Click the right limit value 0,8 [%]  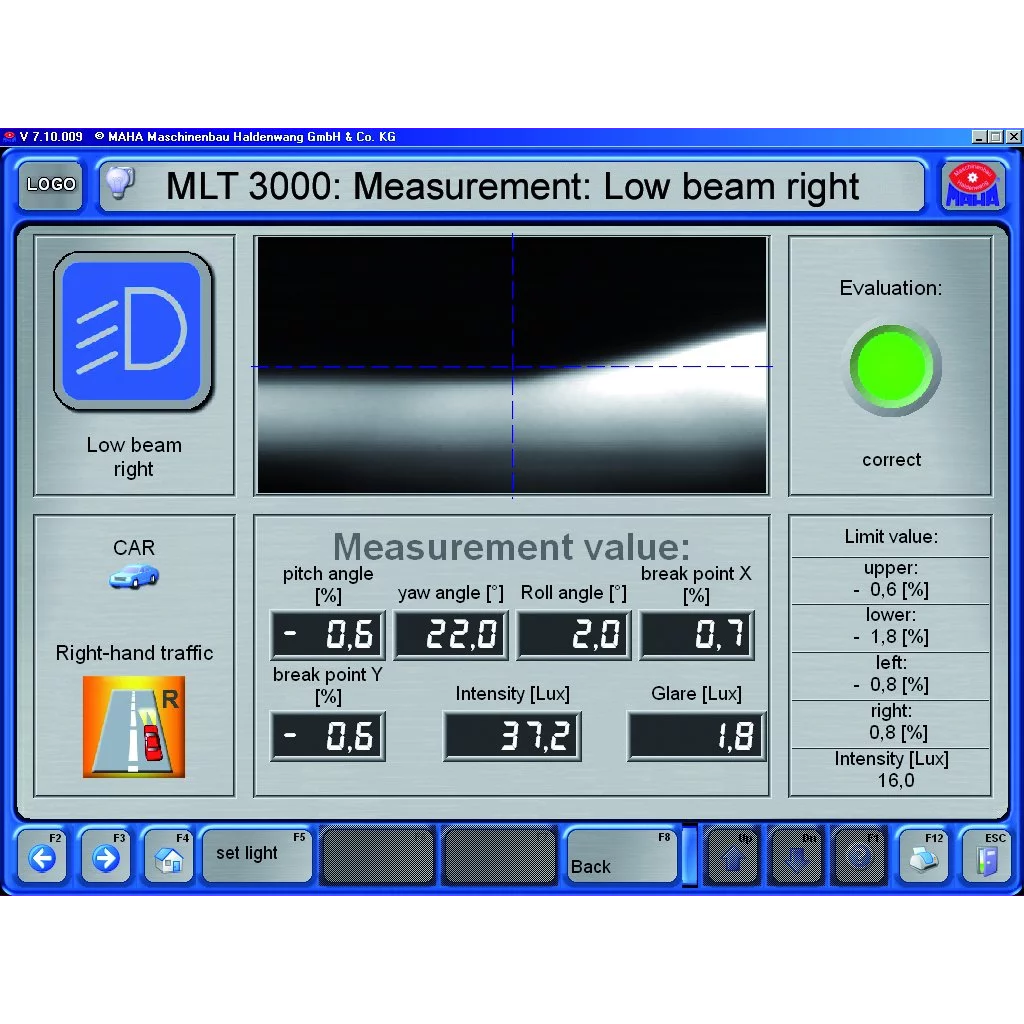(898, 733)
